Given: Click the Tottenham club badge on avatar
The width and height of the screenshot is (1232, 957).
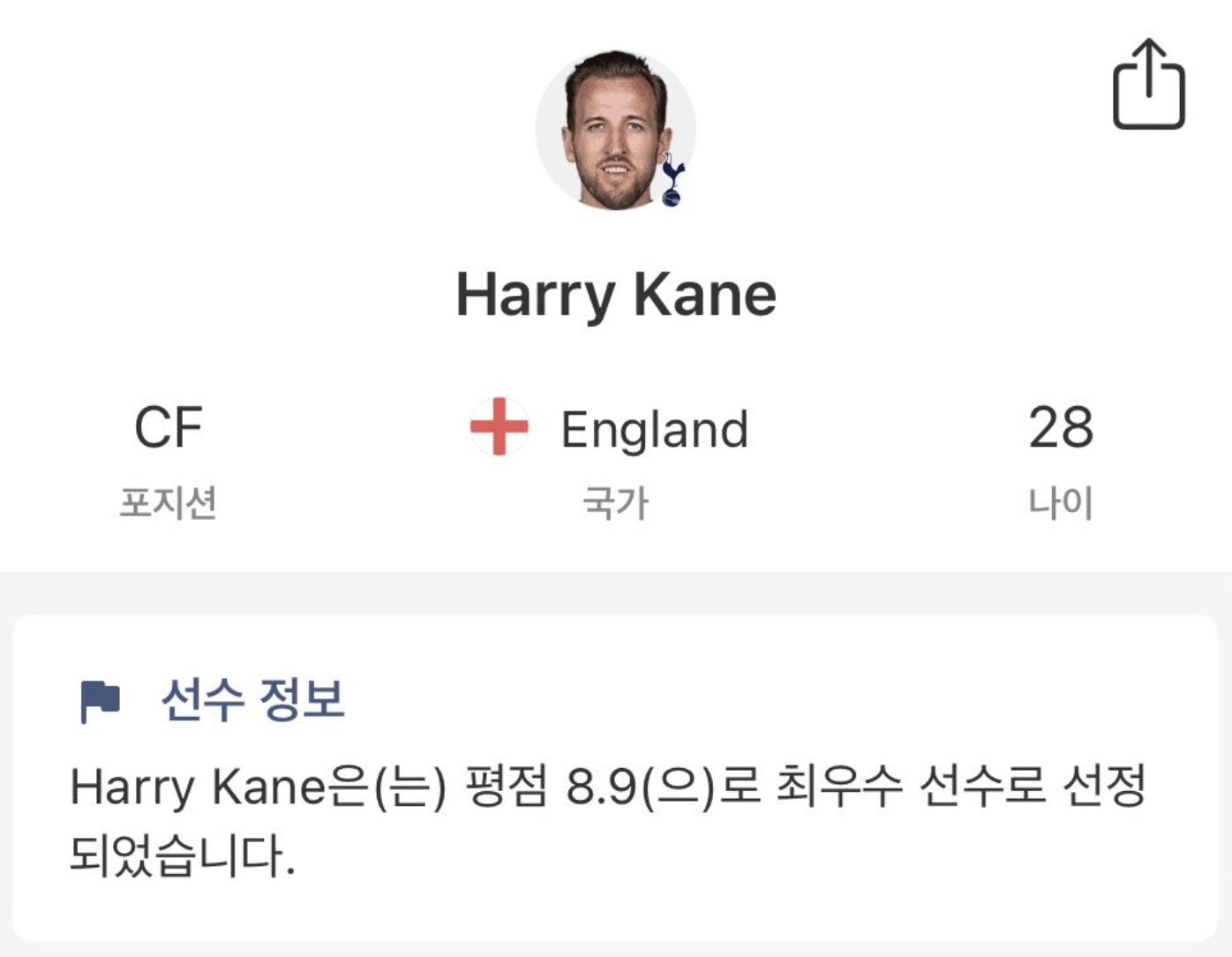Looking at the screenshot, I should coord(672,181).
